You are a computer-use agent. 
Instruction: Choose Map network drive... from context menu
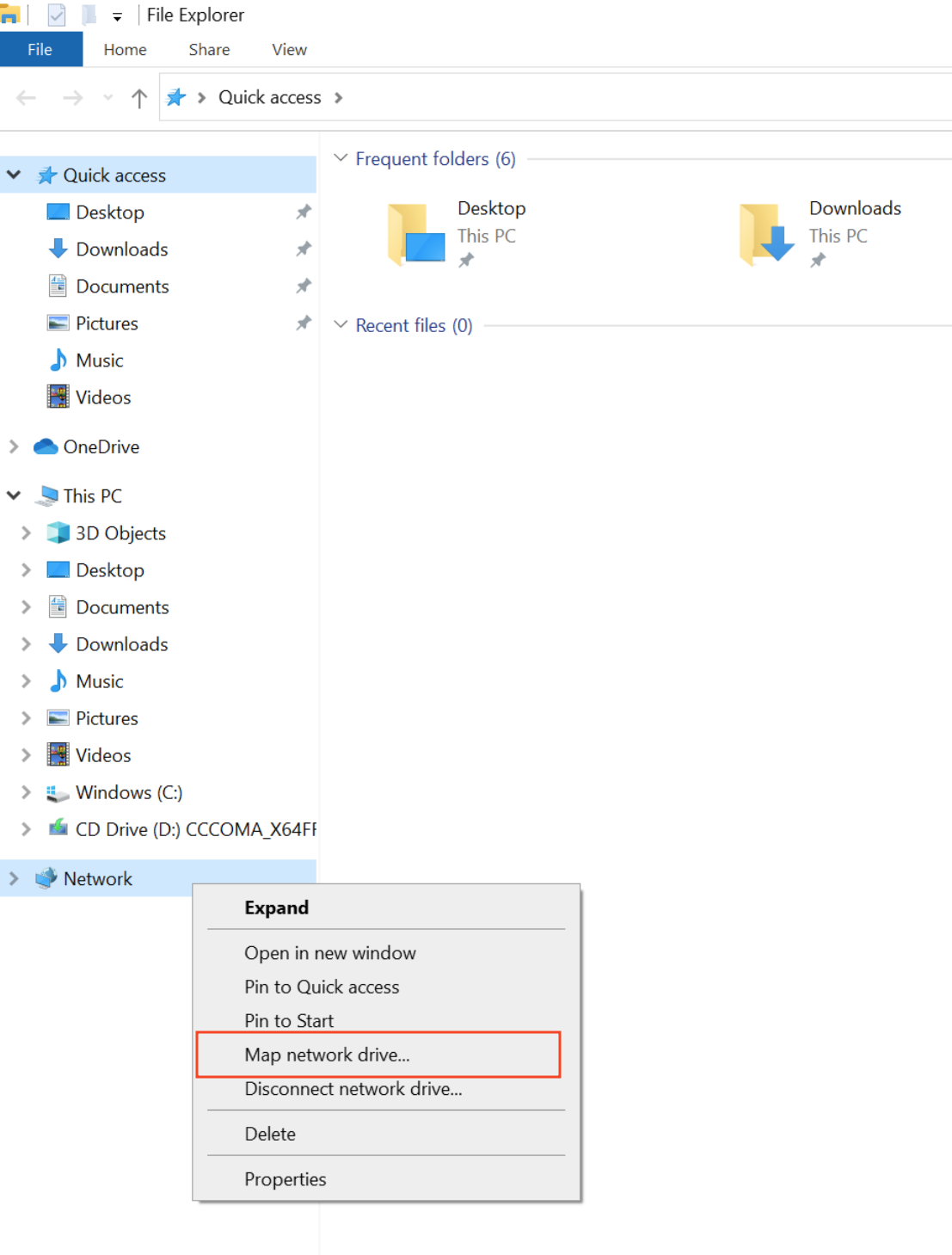click(x=327, y=1055)
